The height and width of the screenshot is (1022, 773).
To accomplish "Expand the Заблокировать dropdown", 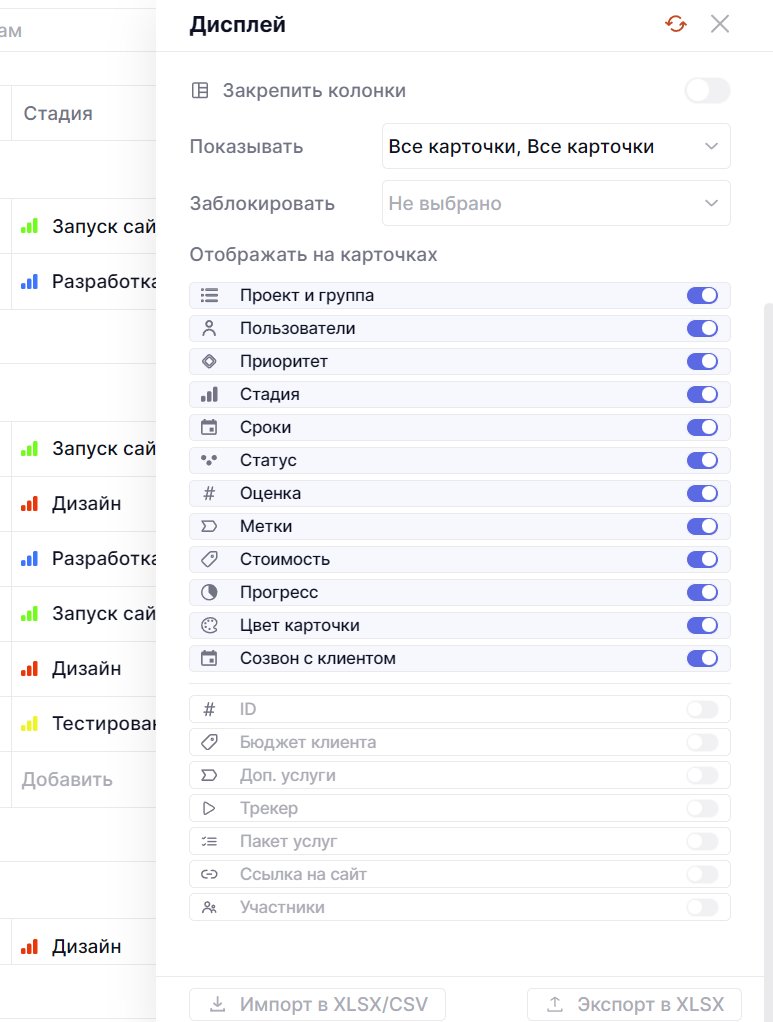I will click(x=556, y=204).
